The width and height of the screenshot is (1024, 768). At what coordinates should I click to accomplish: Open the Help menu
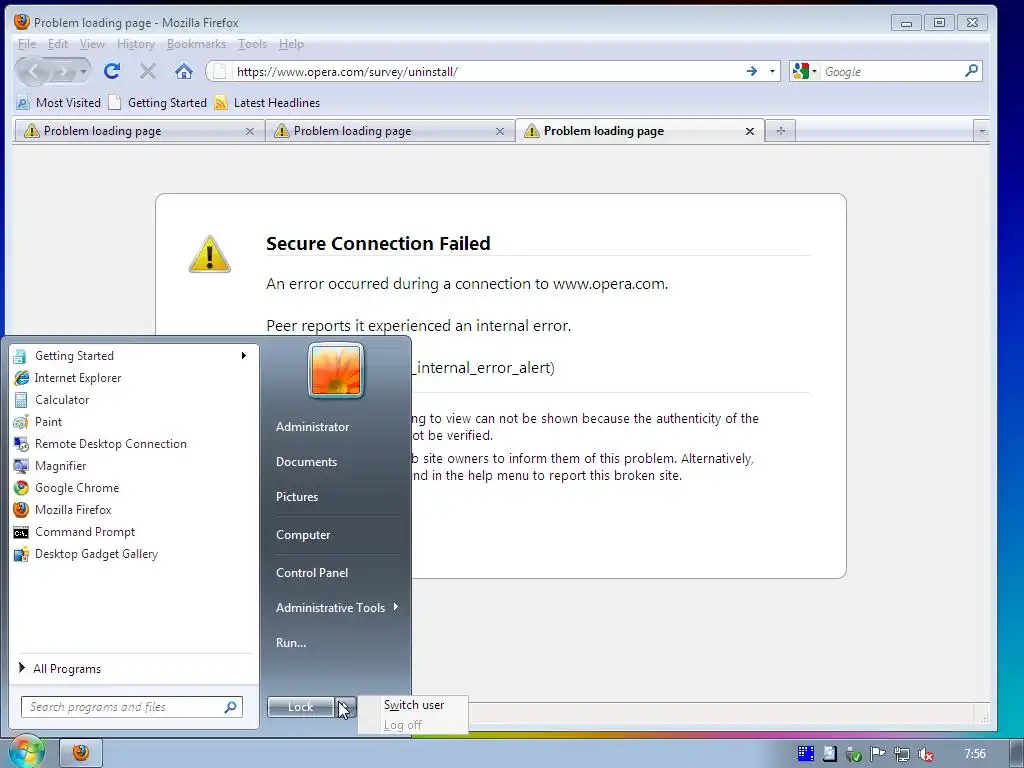click(291, 44)
